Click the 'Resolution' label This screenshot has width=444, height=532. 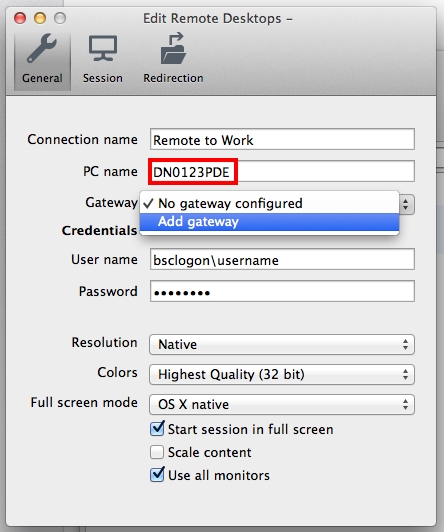tap(104, 342)
